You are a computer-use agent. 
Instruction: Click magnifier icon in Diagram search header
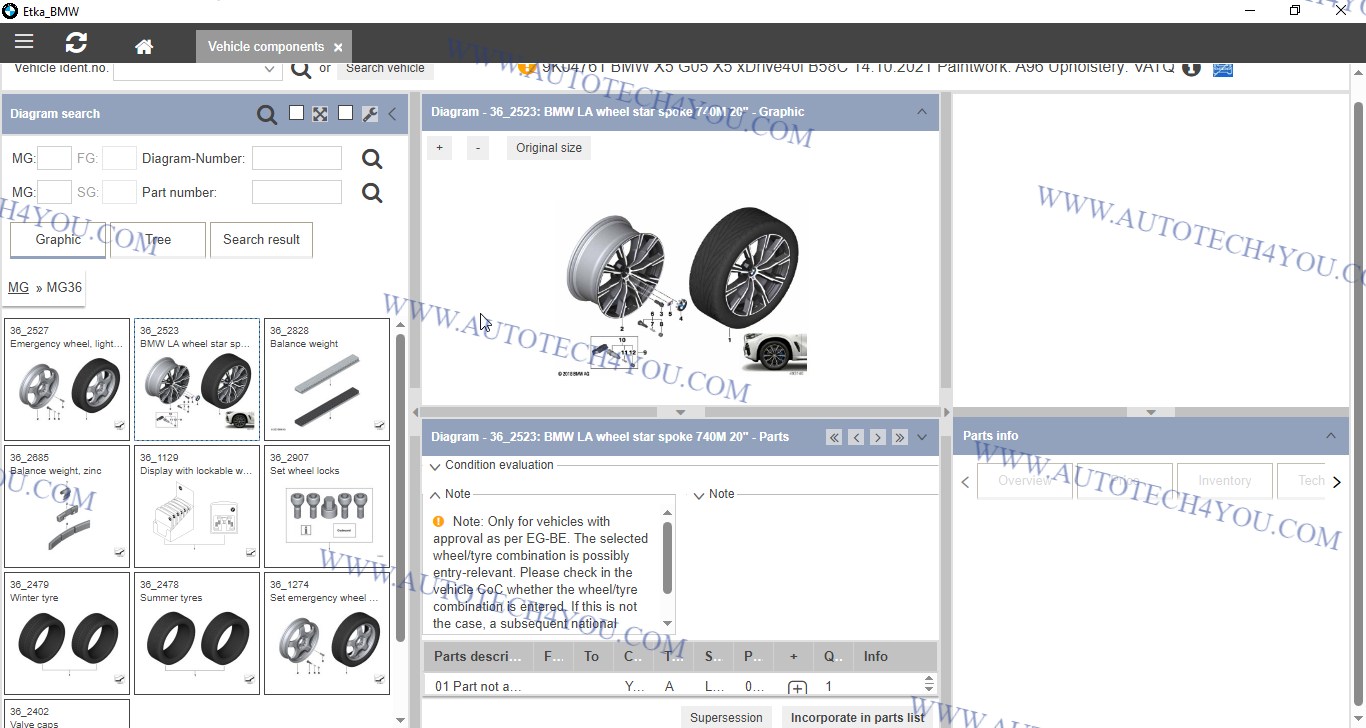(267, 115)
